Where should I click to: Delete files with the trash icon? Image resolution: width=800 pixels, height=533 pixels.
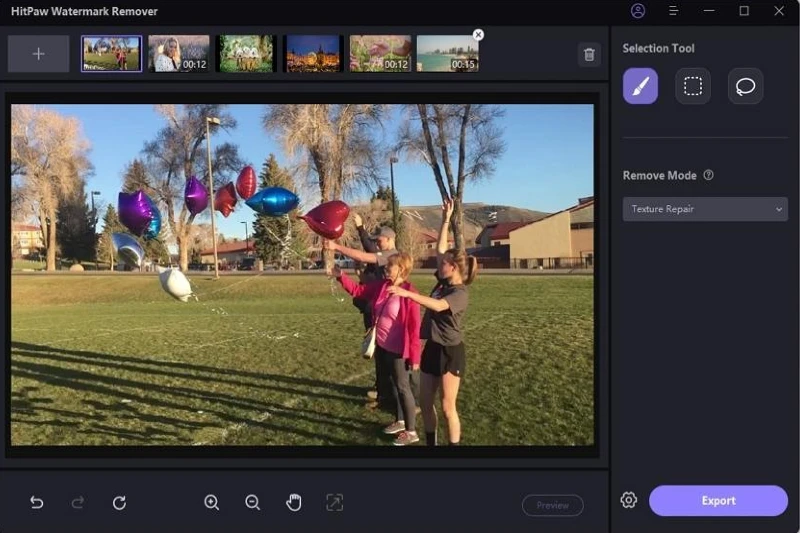point(589,55)
